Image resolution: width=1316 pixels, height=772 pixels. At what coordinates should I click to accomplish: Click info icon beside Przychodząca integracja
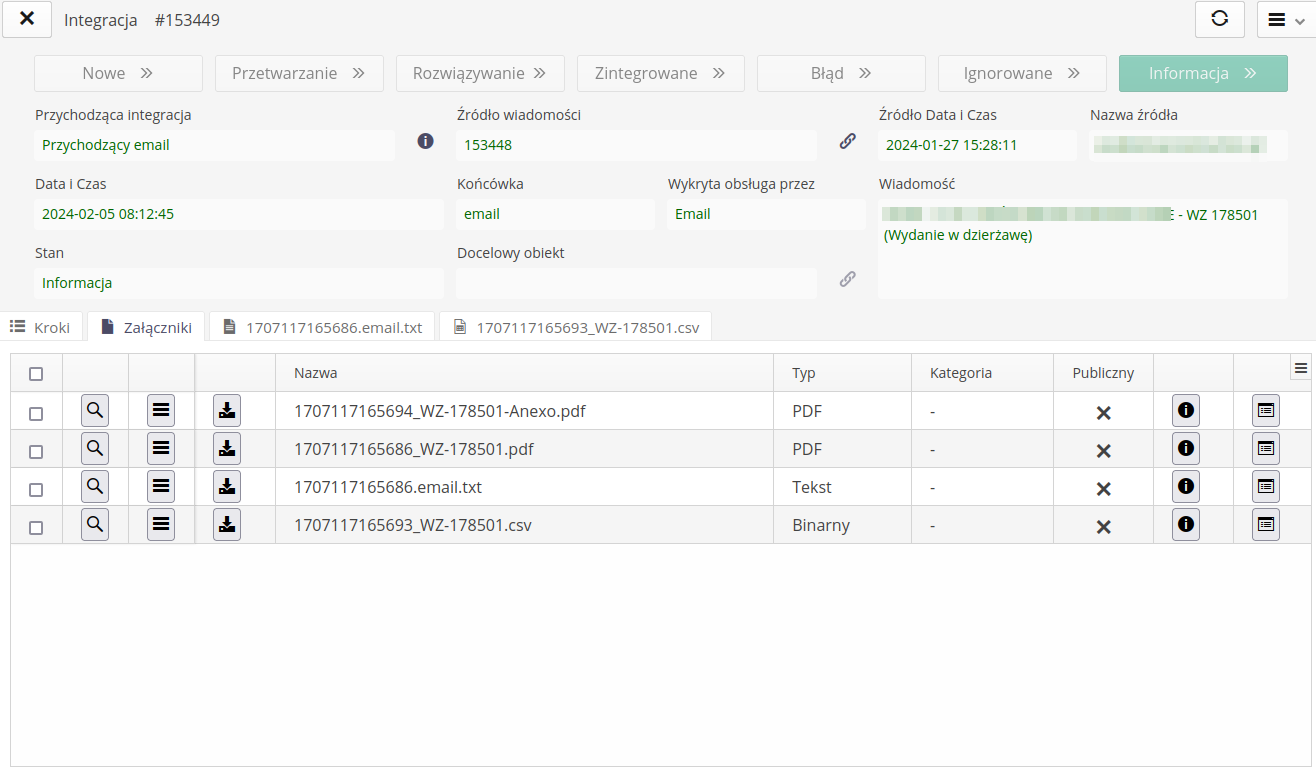pos(425,141)
